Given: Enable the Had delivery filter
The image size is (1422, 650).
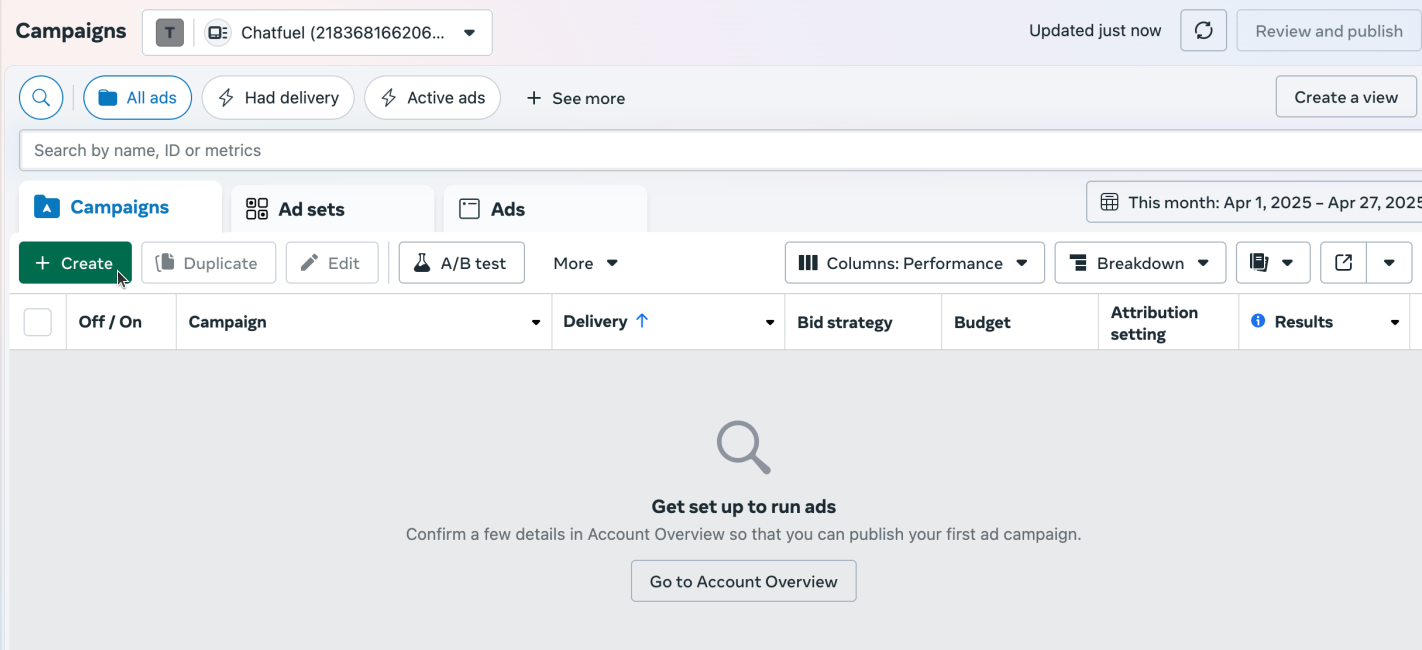Looking at the screenshot, I should (x=278, y=98).
